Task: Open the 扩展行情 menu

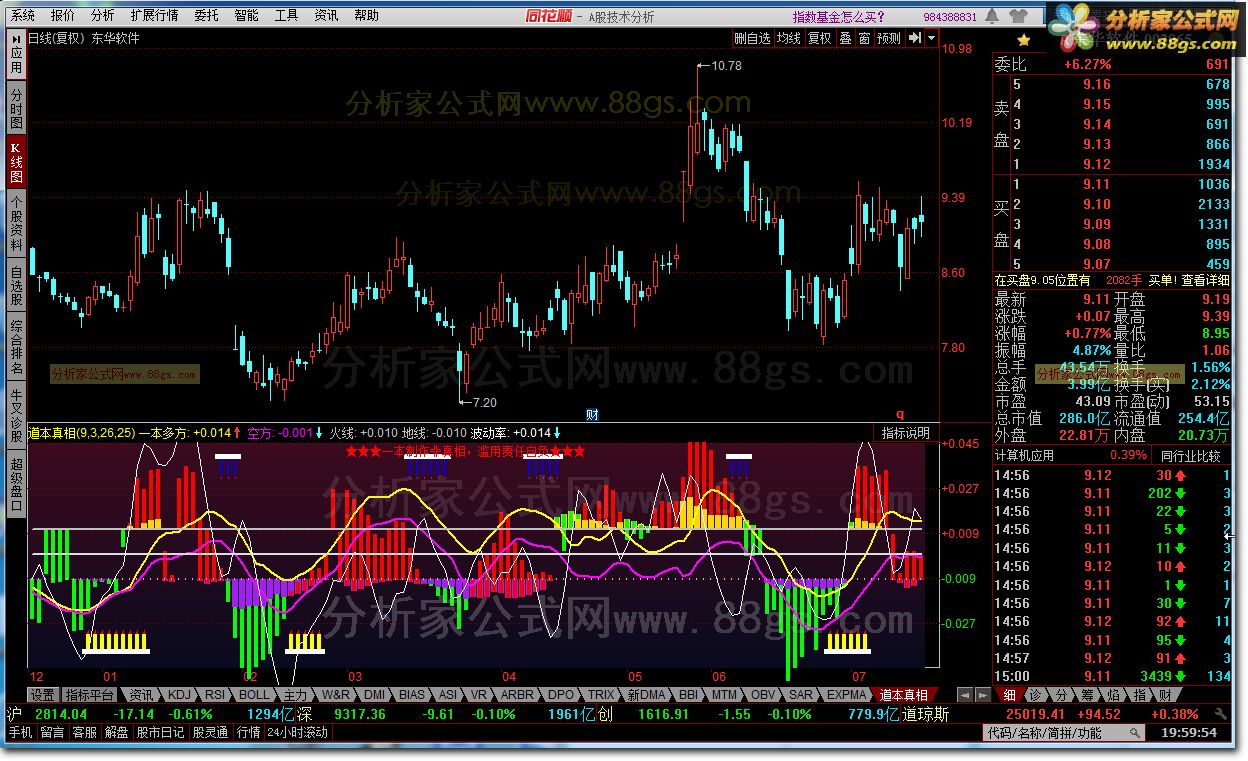Action: coord(155,15)
